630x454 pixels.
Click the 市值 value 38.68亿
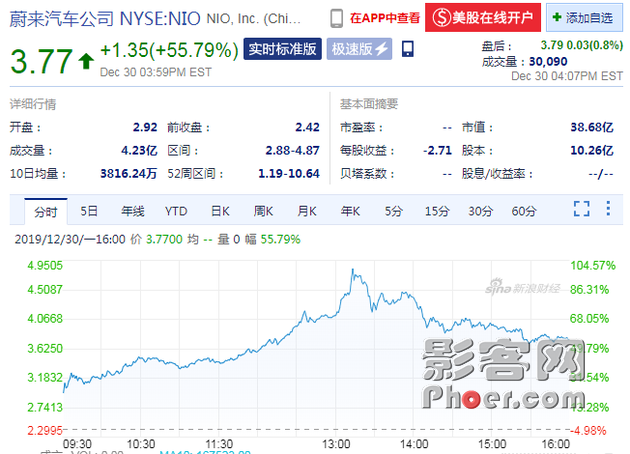(592, 127)
